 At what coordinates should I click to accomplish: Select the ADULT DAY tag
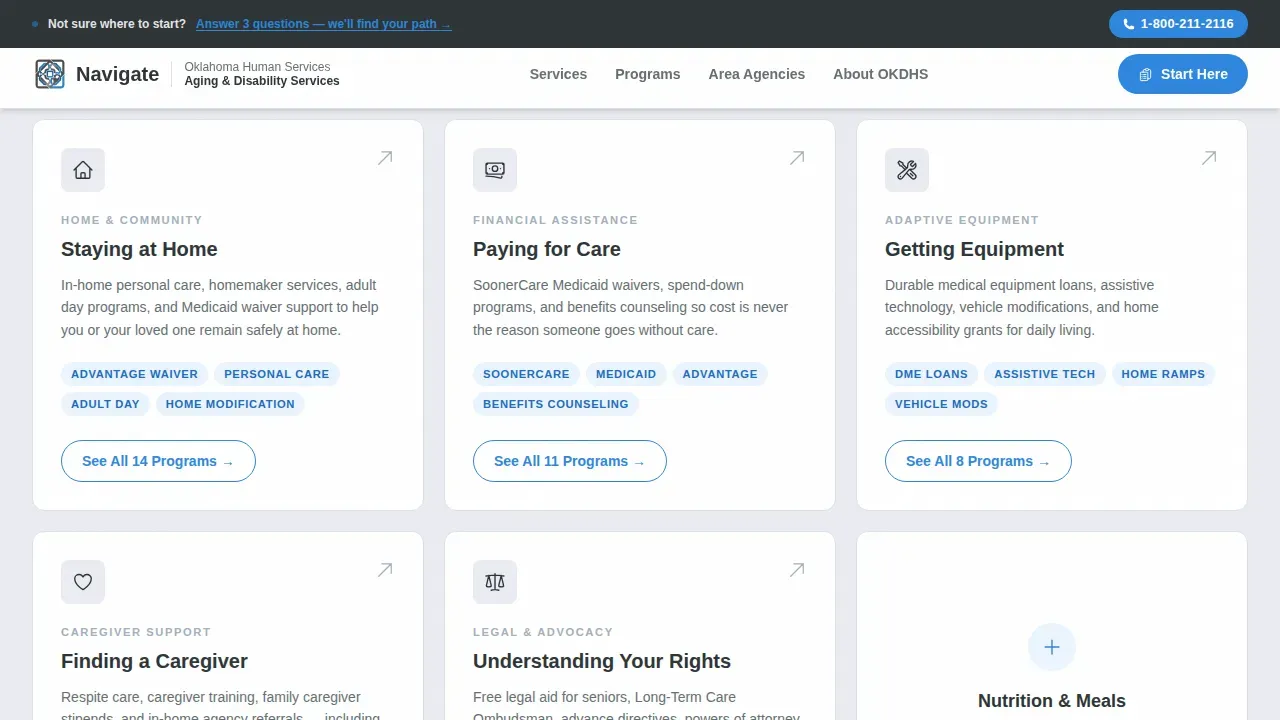105,404
